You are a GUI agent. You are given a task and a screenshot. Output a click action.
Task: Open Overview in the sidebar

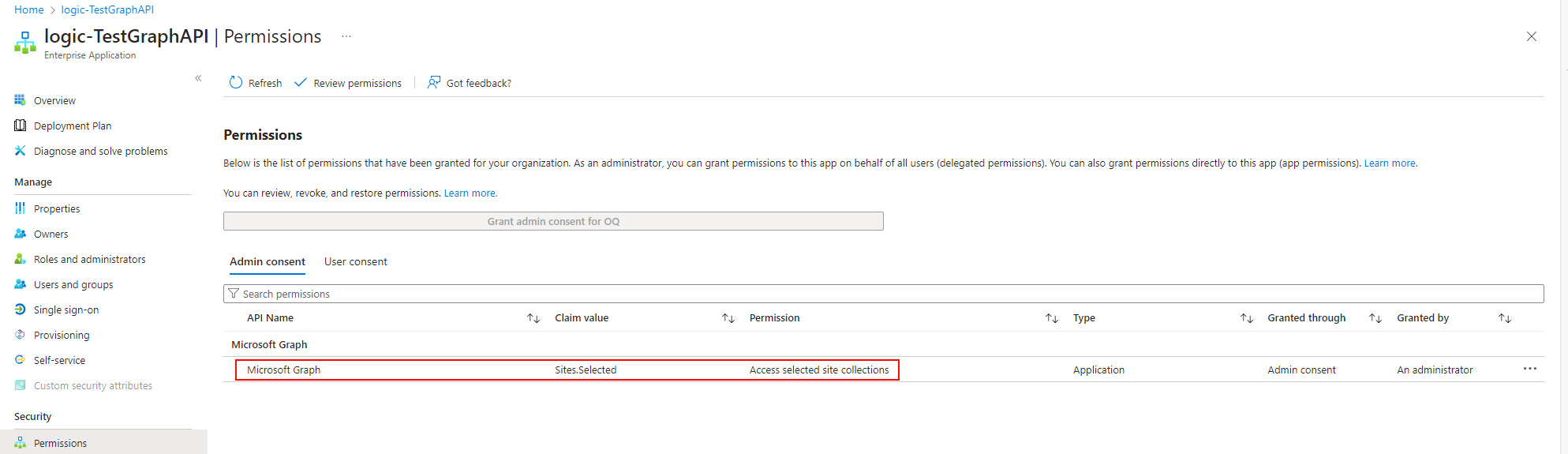(54, 100)
